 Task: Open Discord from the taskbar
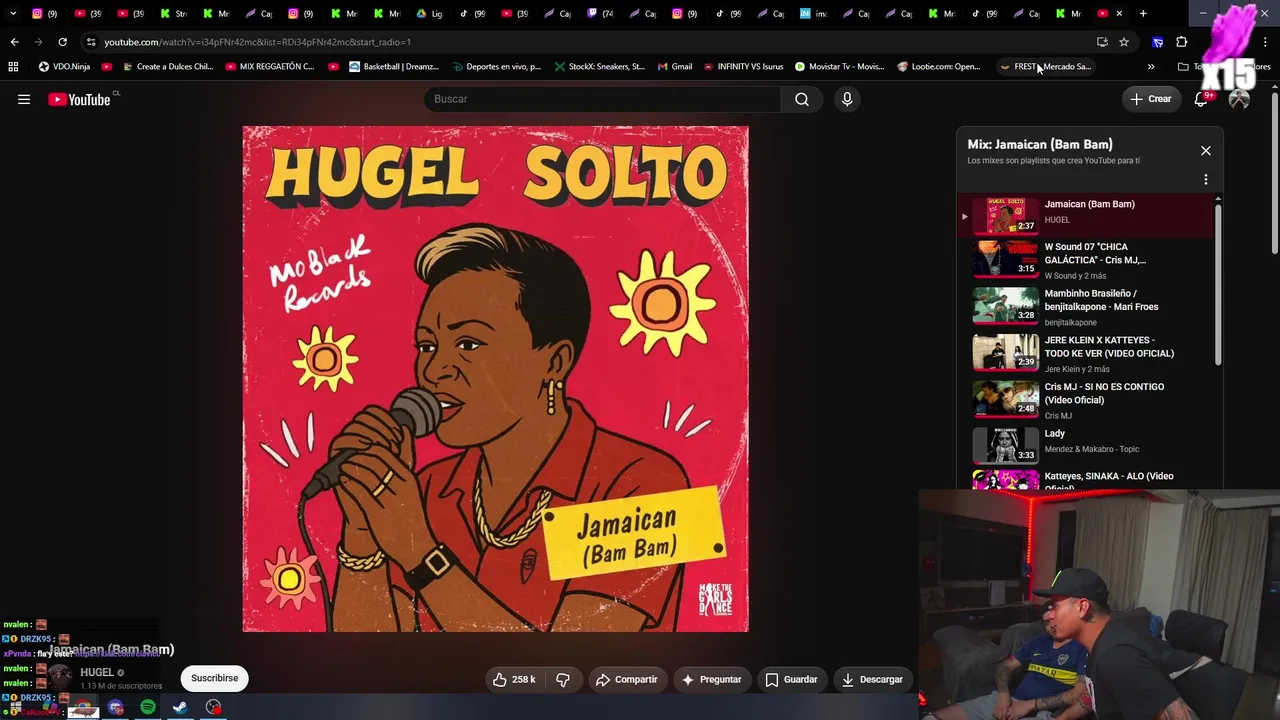(x=116, y=707)
